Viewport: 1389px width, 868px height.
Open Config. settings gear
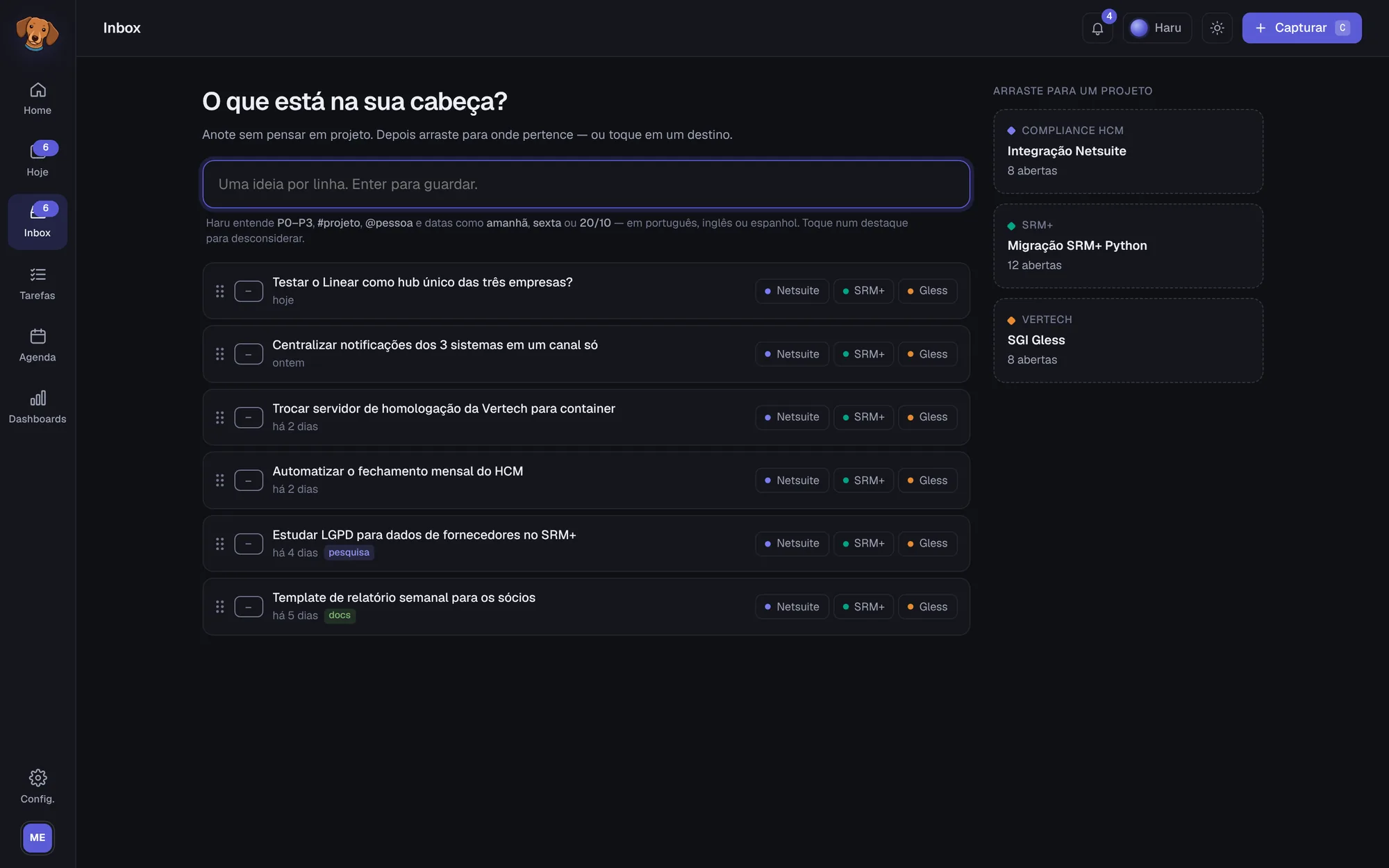tap(38, 786)
